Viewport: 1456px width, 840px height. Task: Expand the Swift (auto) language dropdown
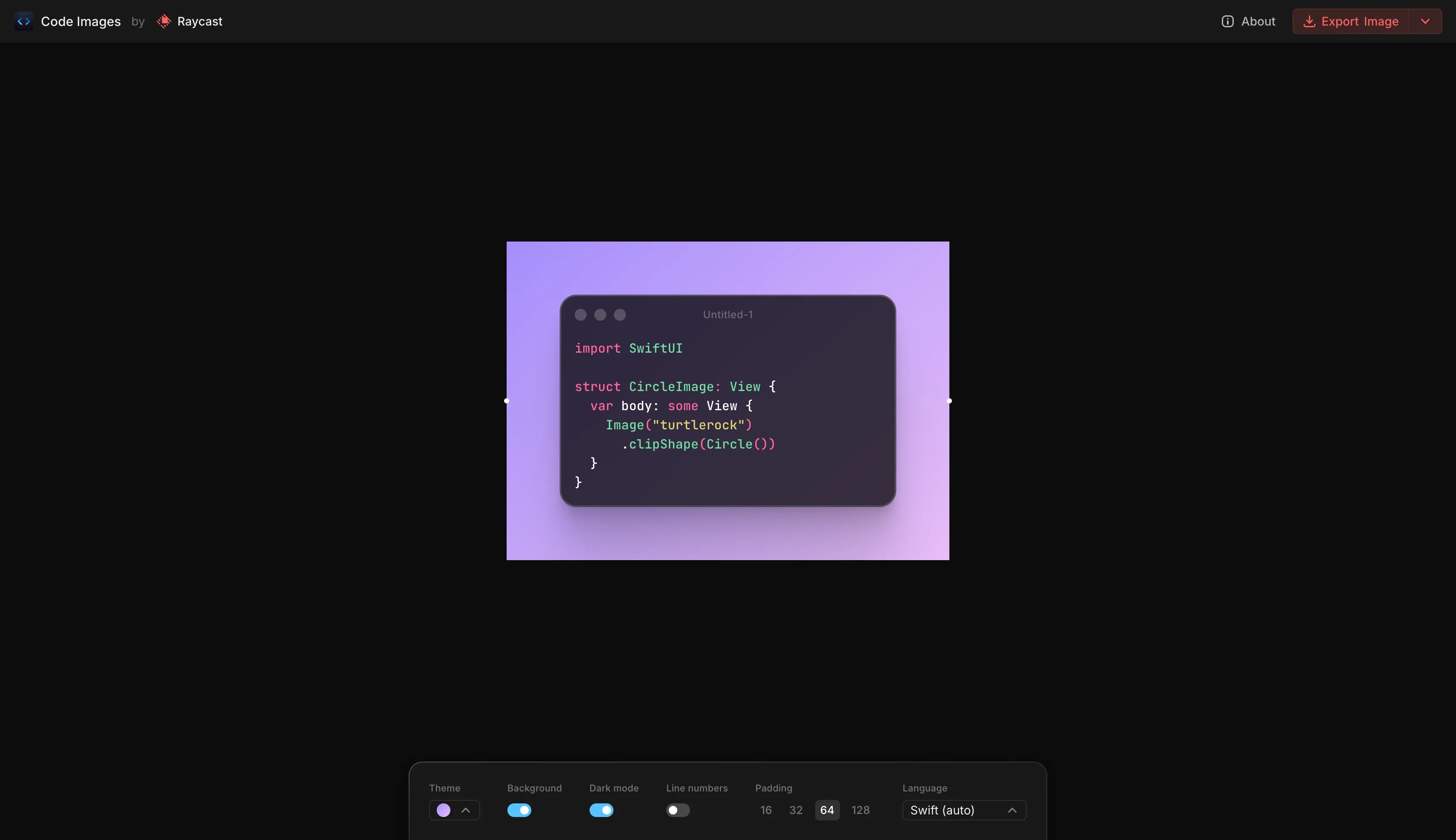(x=964, y=810)
